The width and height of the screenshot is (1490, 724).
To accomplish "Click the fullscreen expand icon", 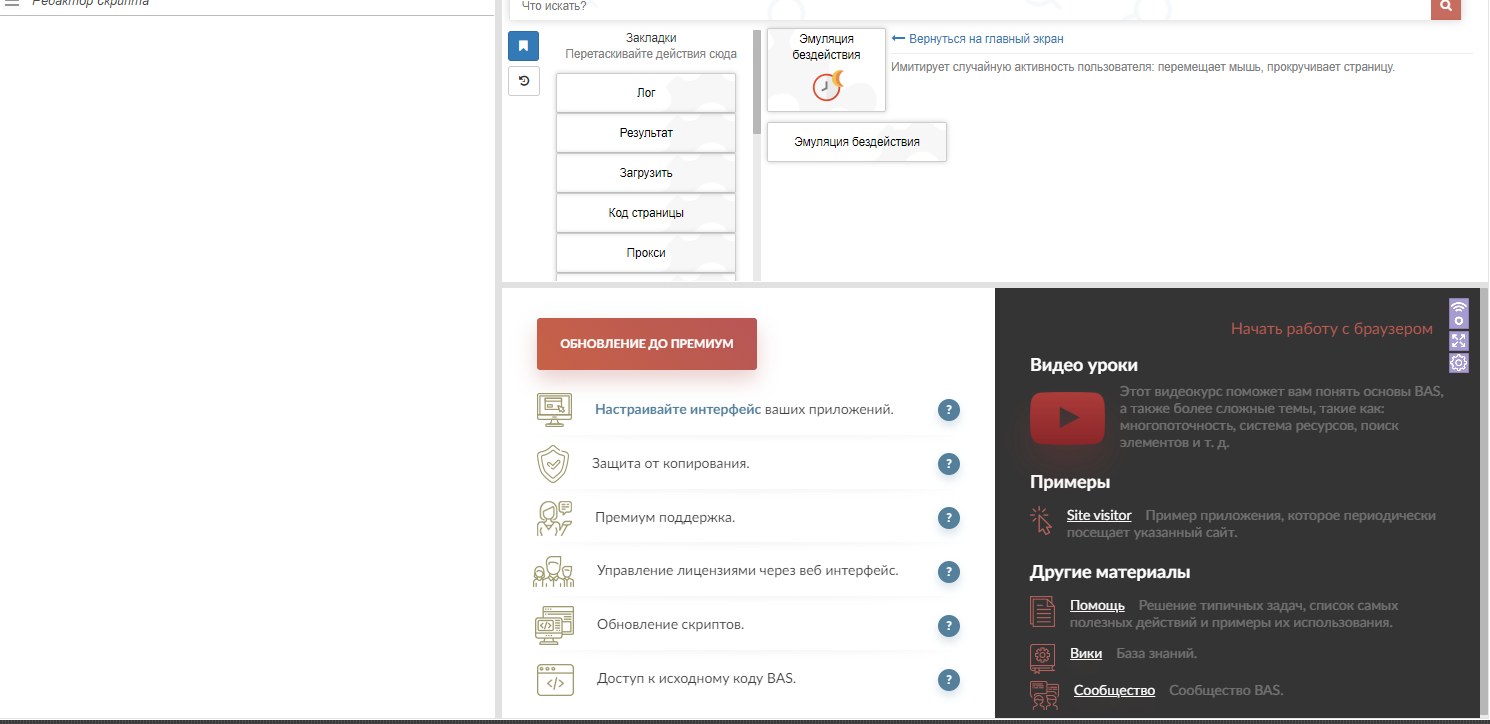I will click(x=1459, y=341).
